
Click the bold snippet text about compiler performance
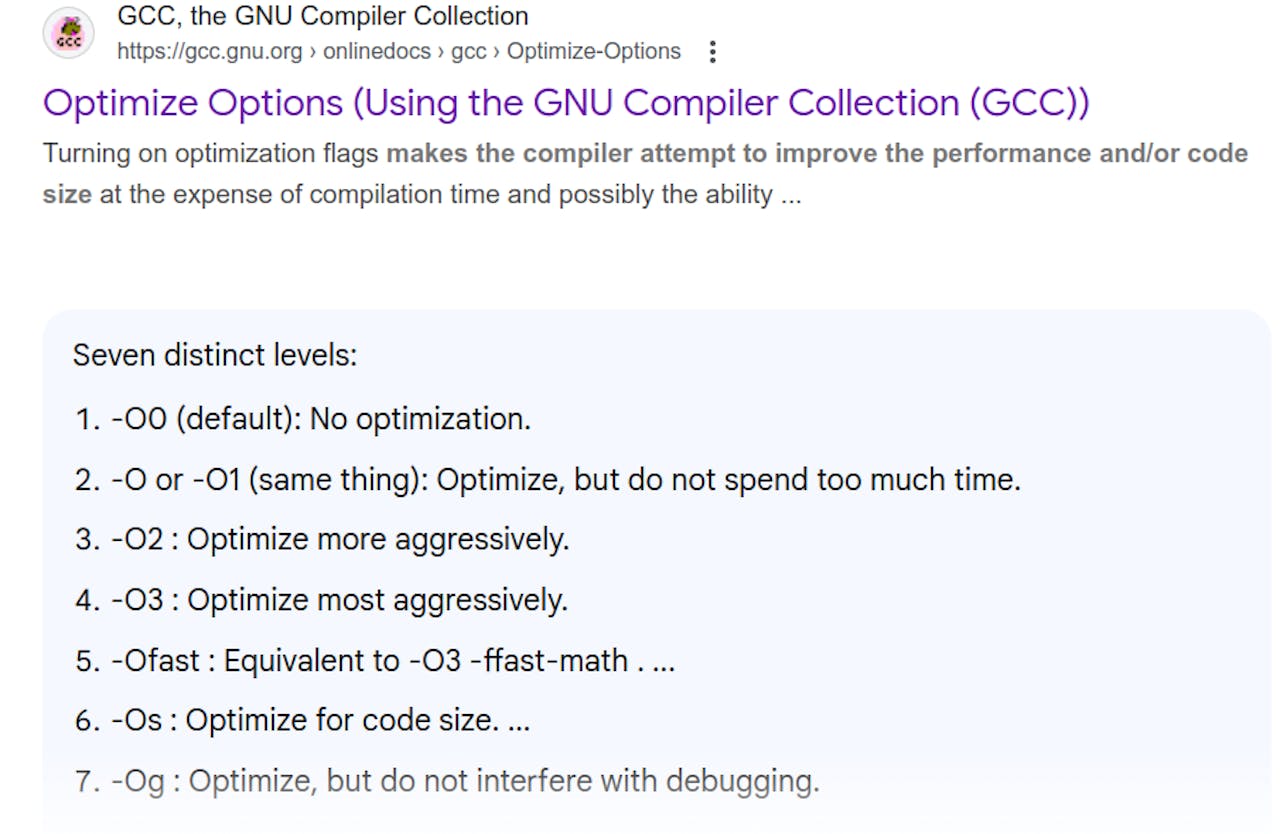pos(817,154)
